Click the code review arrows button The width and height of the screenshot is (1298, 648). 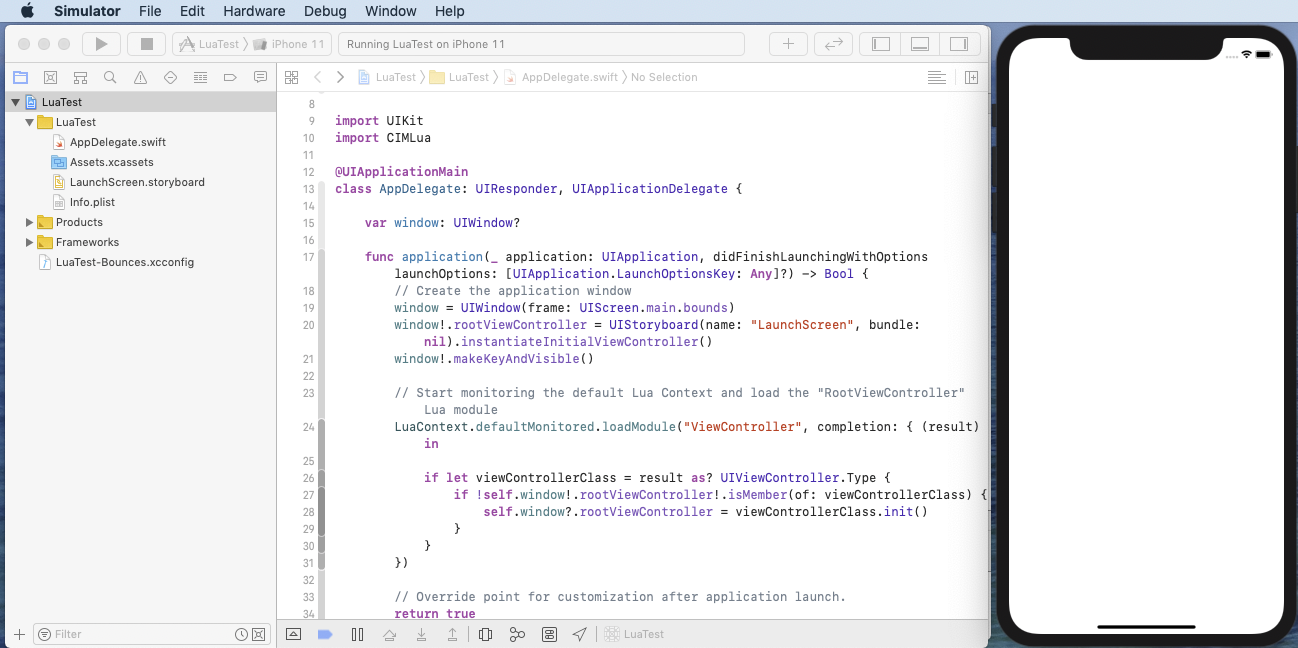point(832,44)
